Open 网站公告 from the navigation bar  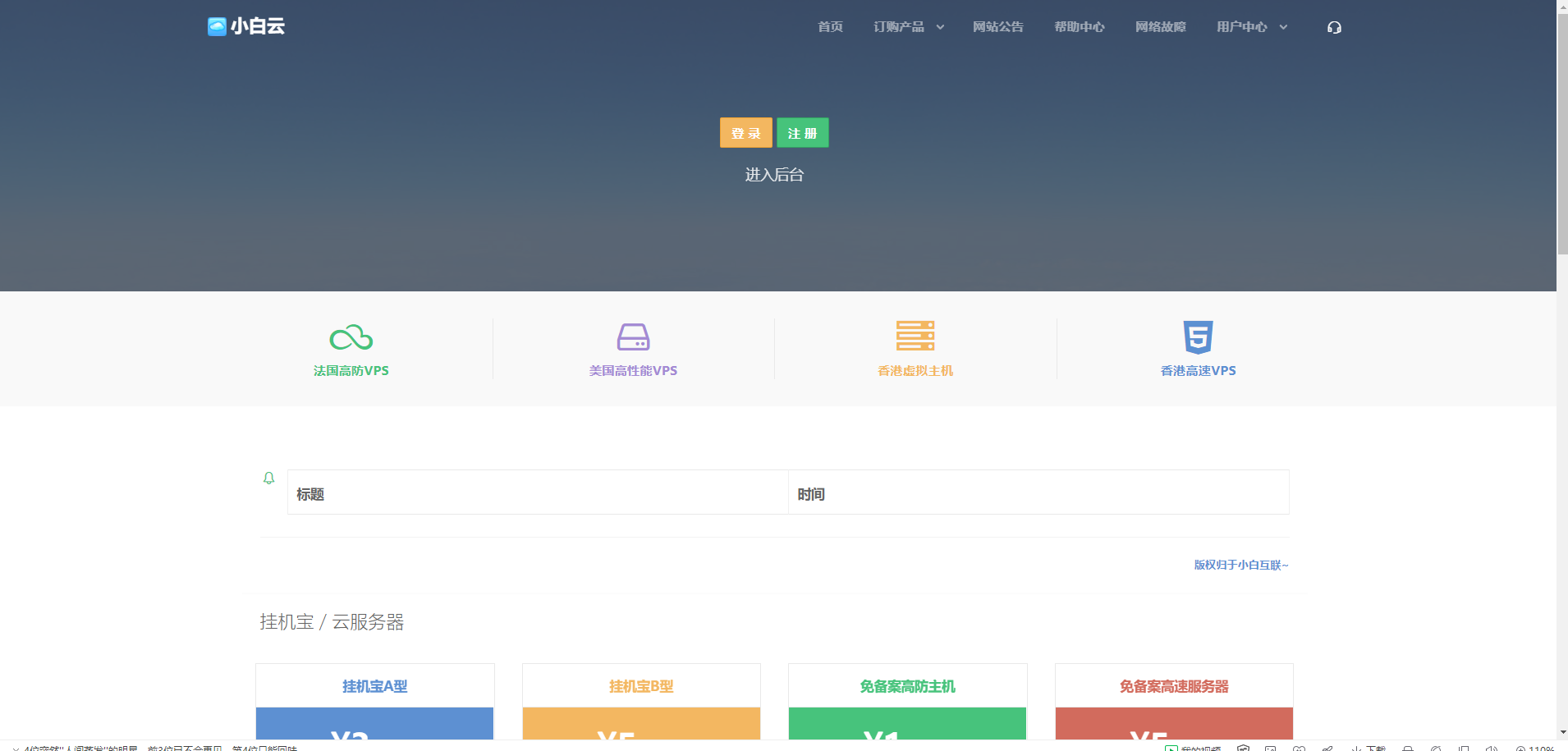[x=997, y=27]
